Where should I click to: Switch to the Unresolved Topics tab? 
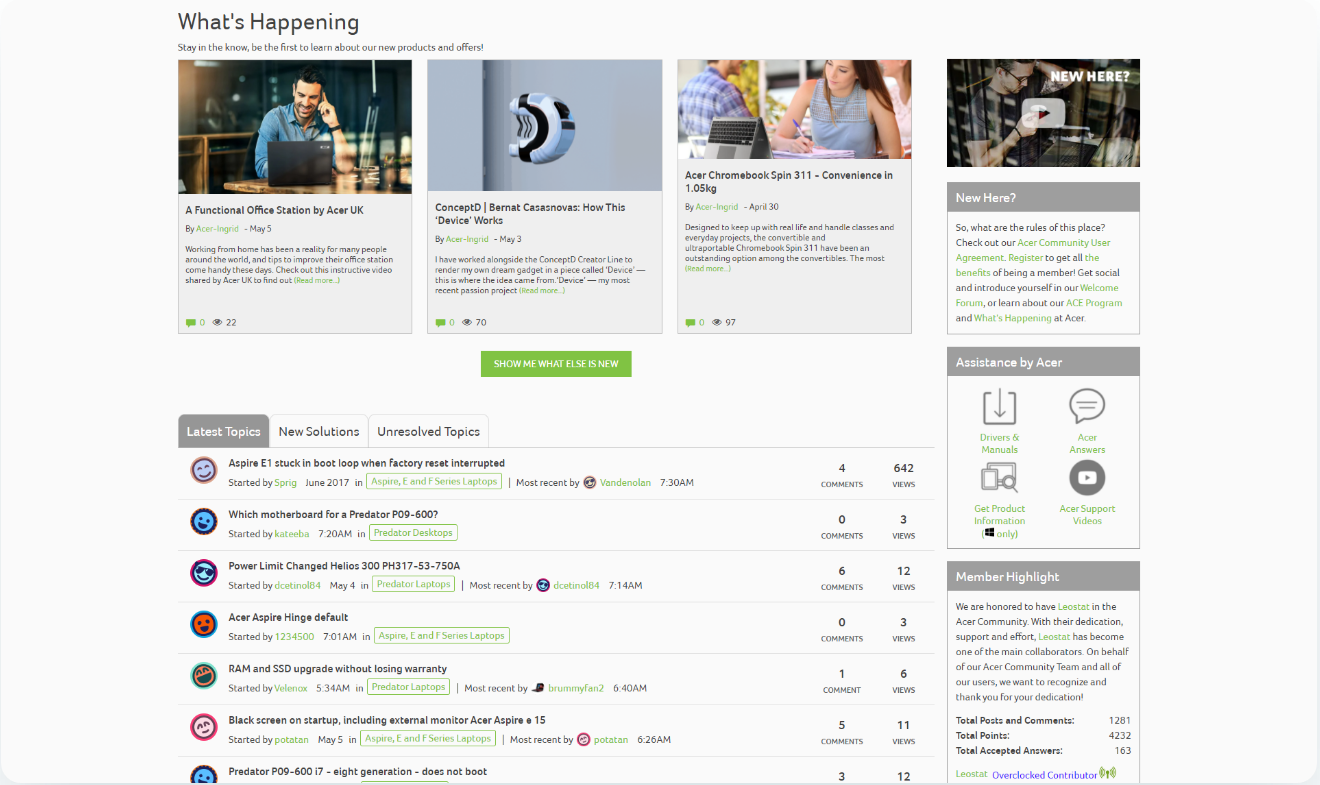[x=429, y=431]
